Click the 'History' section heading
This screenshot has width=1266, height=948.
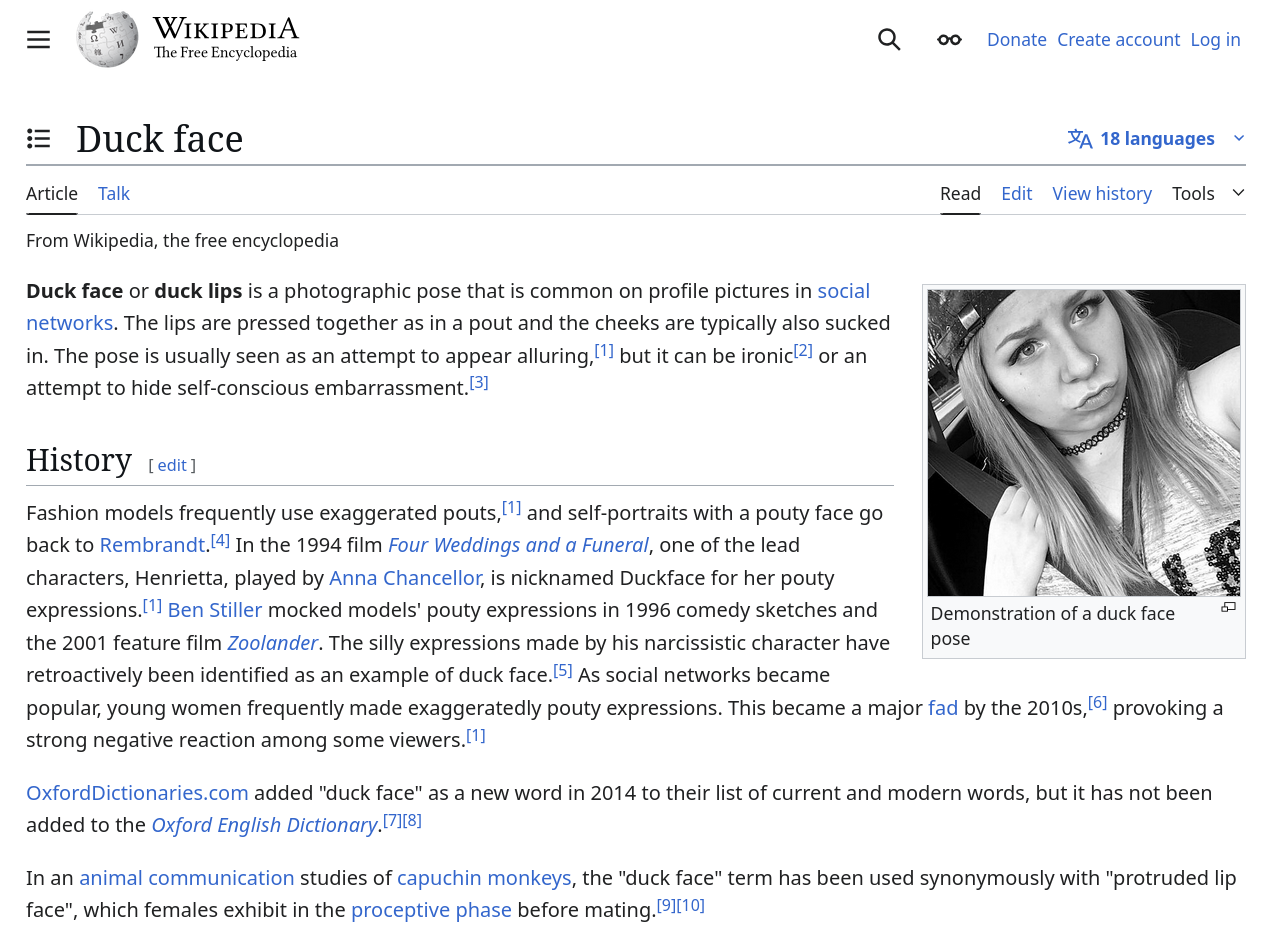(79, 460)
